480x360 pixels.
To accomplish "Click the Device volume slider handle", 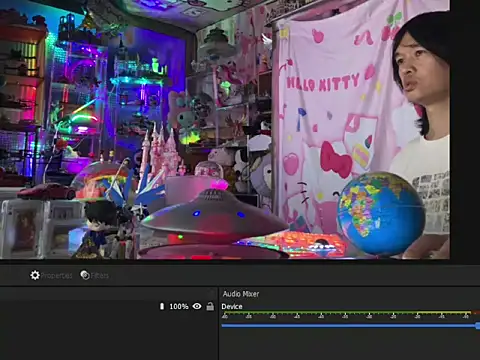I will coord(478,325).
